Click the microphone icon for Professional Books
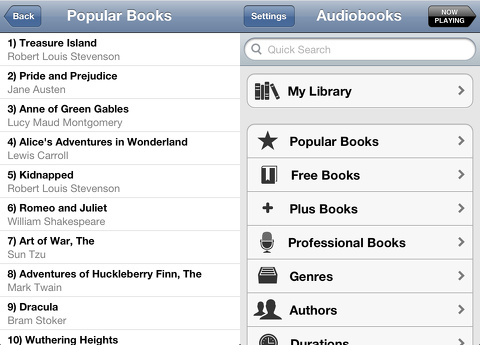 267,242
